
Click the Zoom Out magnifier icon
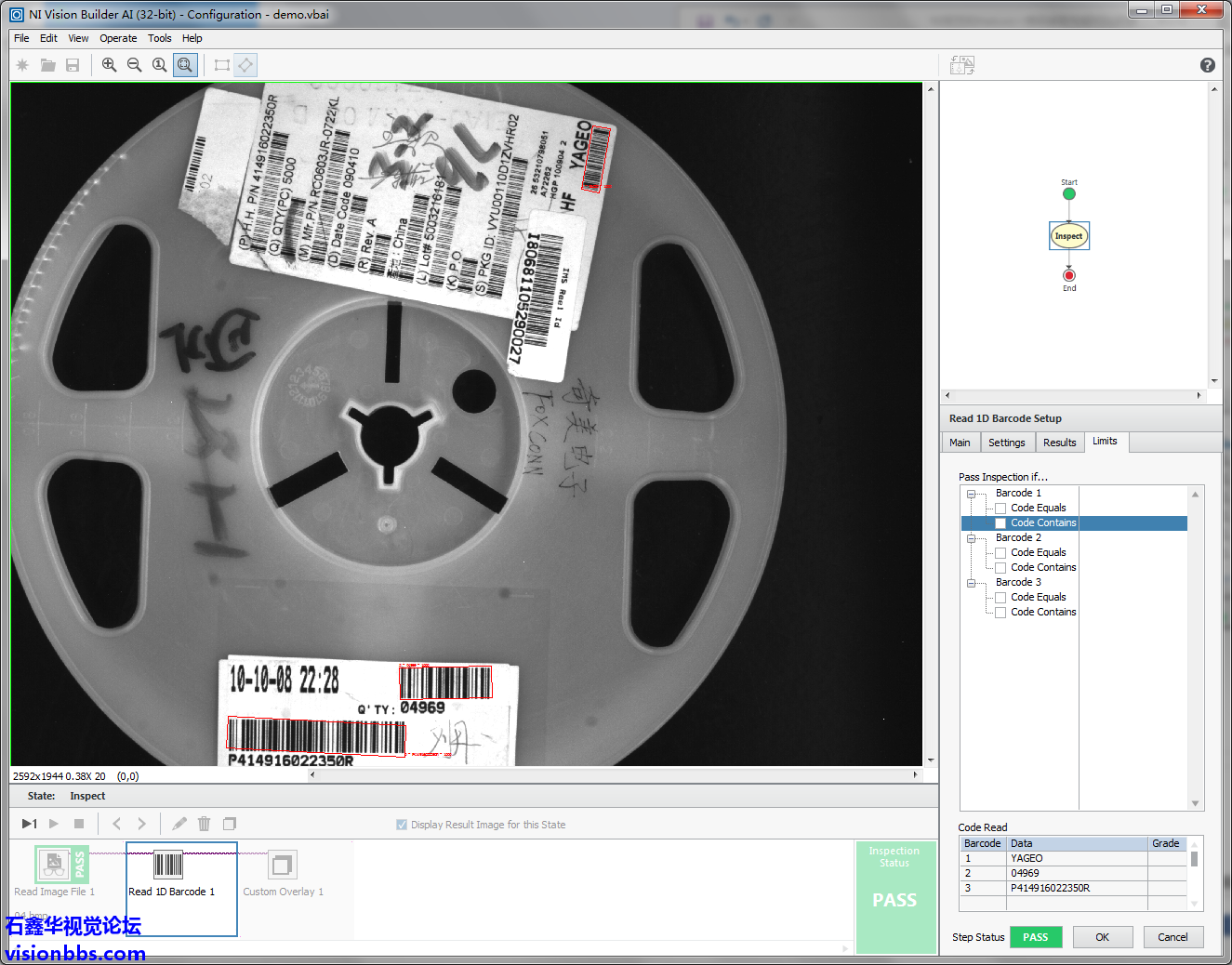134,65
